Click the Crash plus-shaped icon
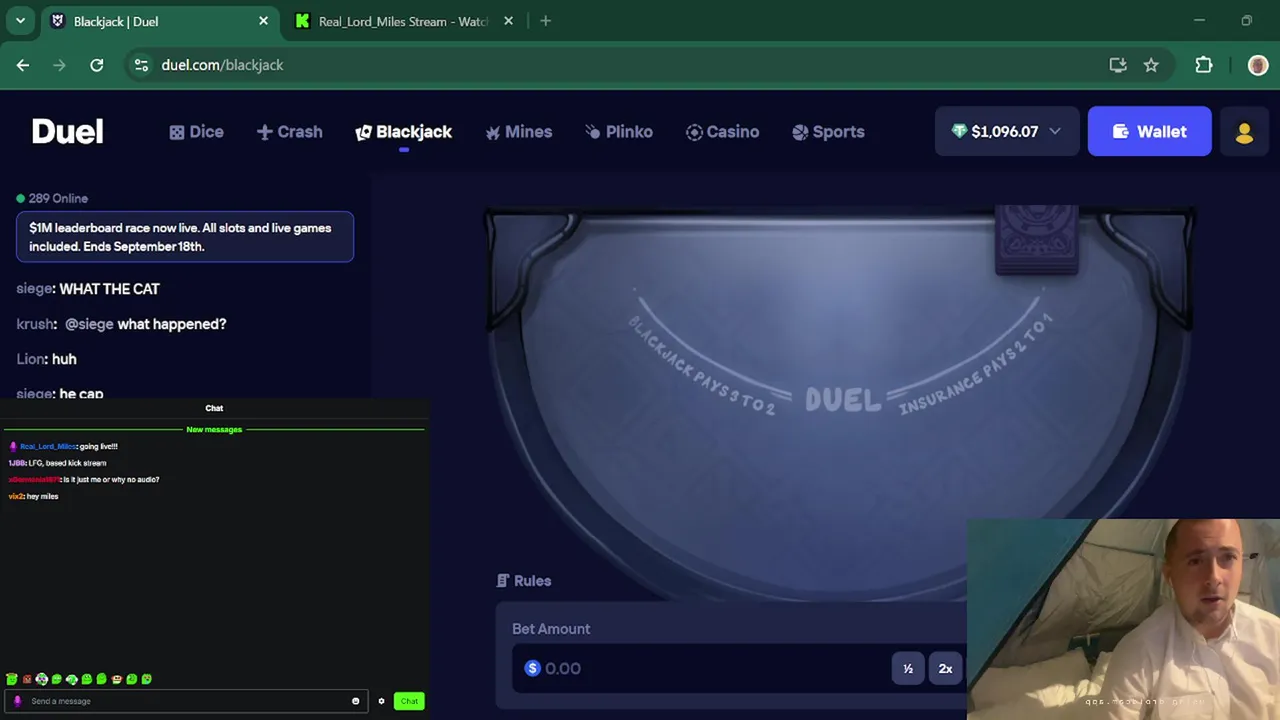Image resolution: width=1280 pixels, height=720 pixels. 264,132
